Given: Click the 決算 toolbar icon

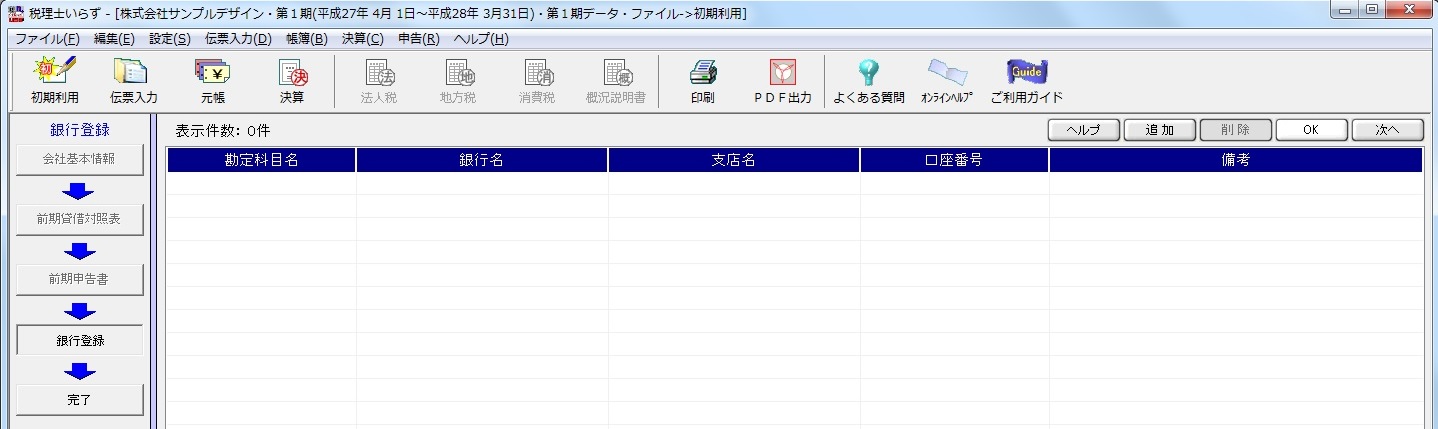Looking at the screenshot, I should (292, 81).
